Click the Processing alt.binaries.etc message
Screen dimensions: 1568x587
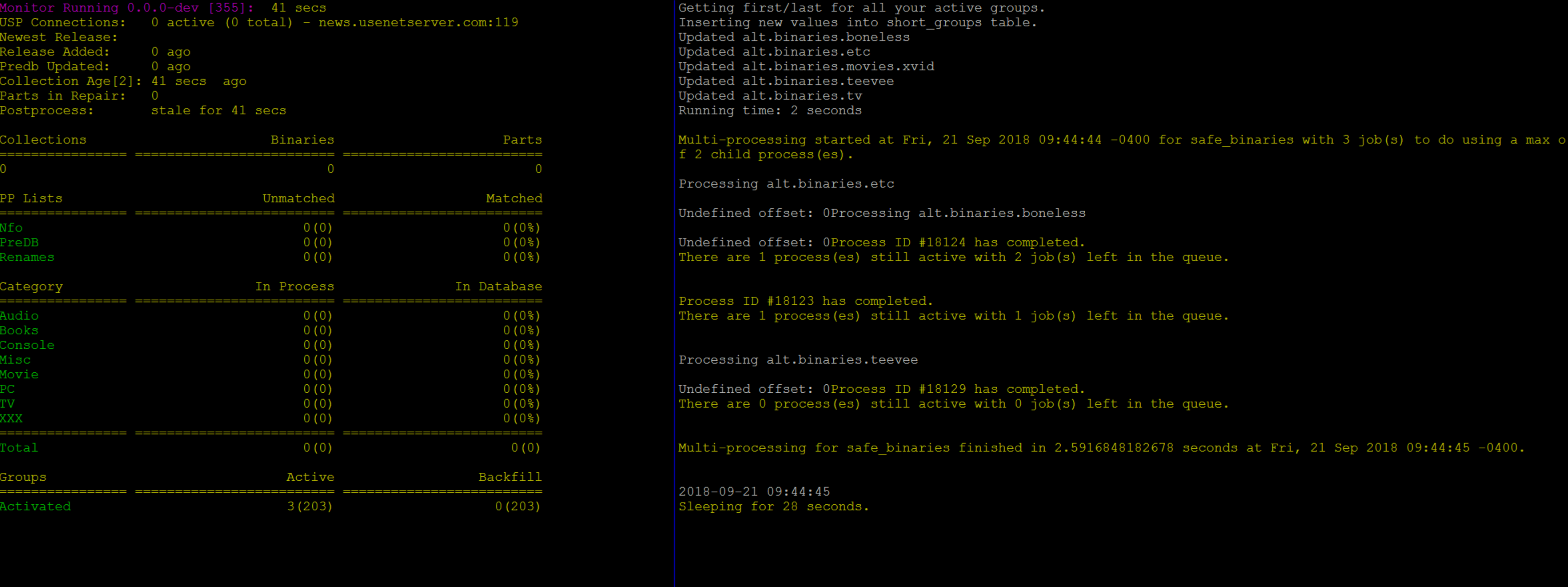[x=785, y=183]
